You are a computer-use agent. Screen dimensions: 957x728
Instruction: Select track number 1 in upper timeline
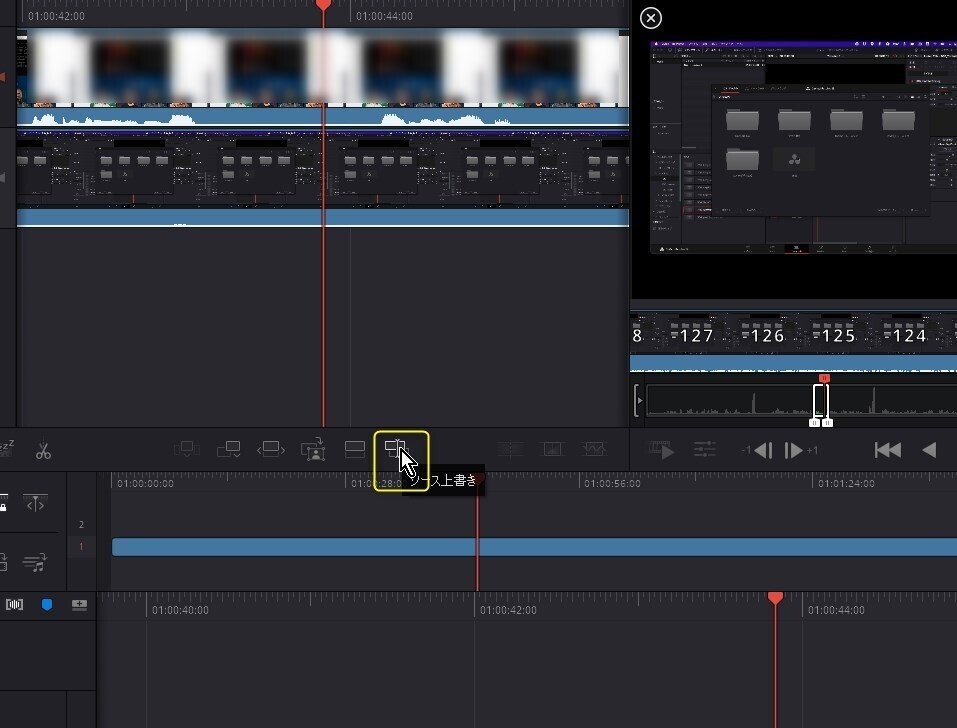(81, 547)
